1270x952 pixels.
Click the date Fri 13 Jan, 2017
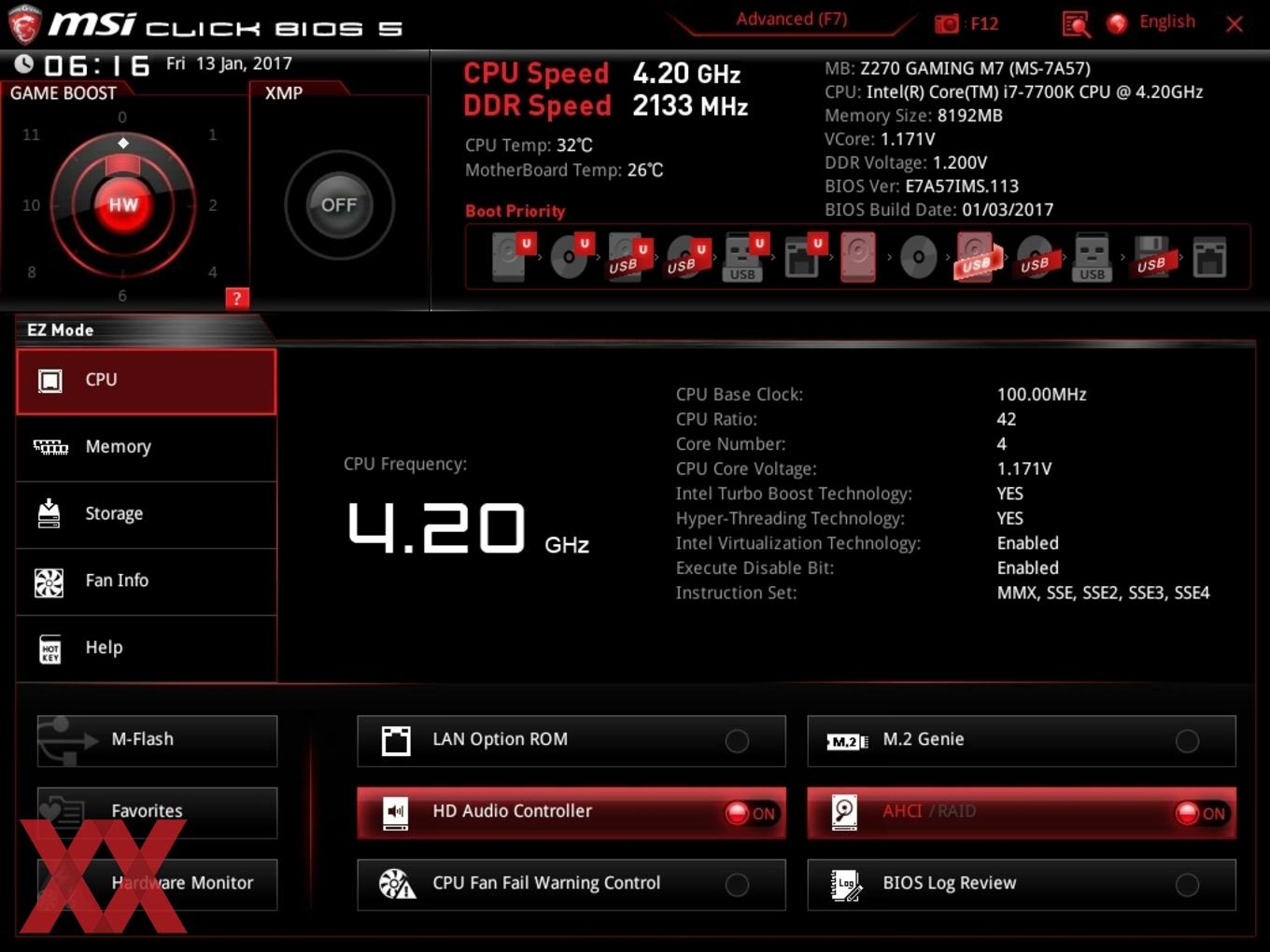coord(229,63)
